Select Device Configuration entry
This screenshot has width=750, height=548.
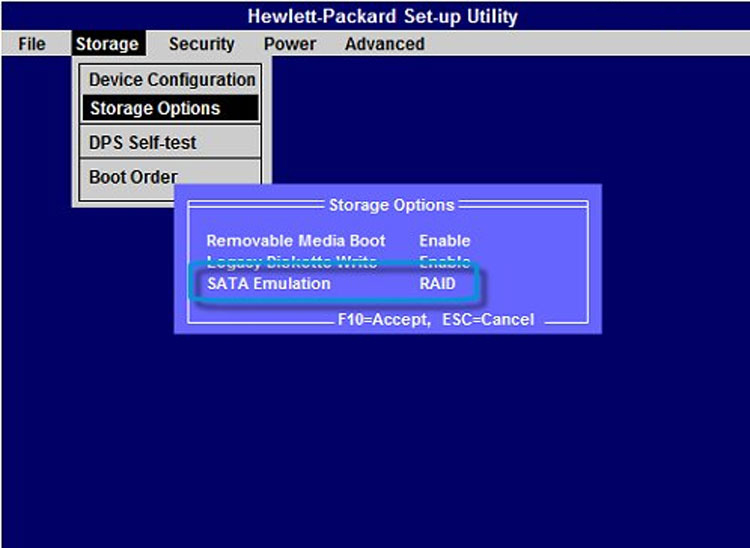click(x=171, y=79)
